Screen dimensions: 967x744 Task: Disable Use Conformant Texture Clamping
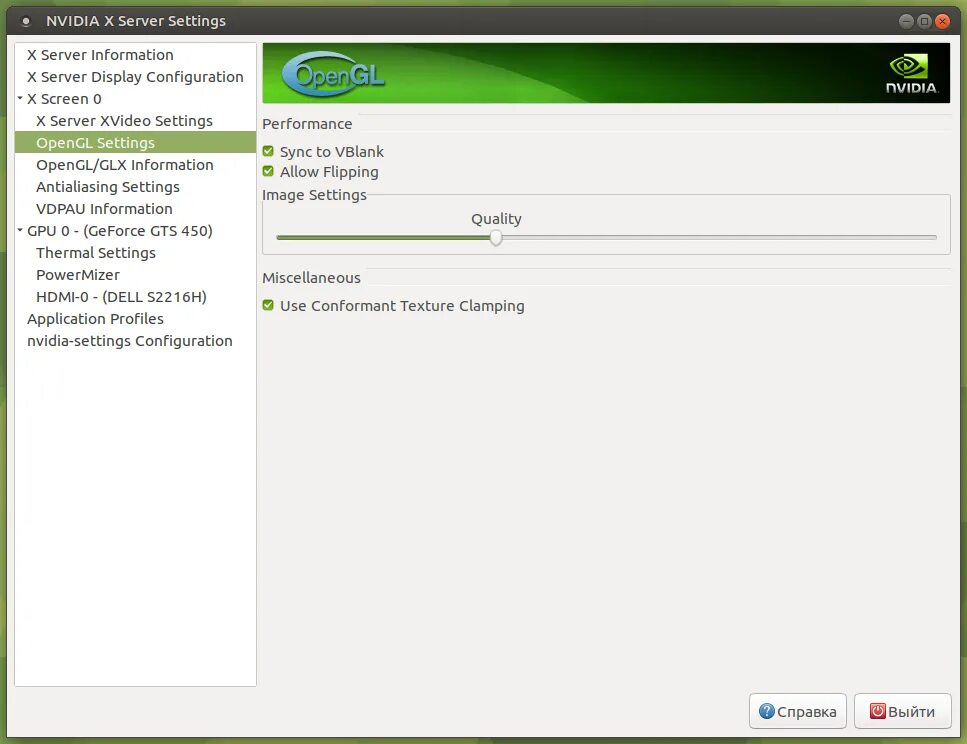point(268,305)
